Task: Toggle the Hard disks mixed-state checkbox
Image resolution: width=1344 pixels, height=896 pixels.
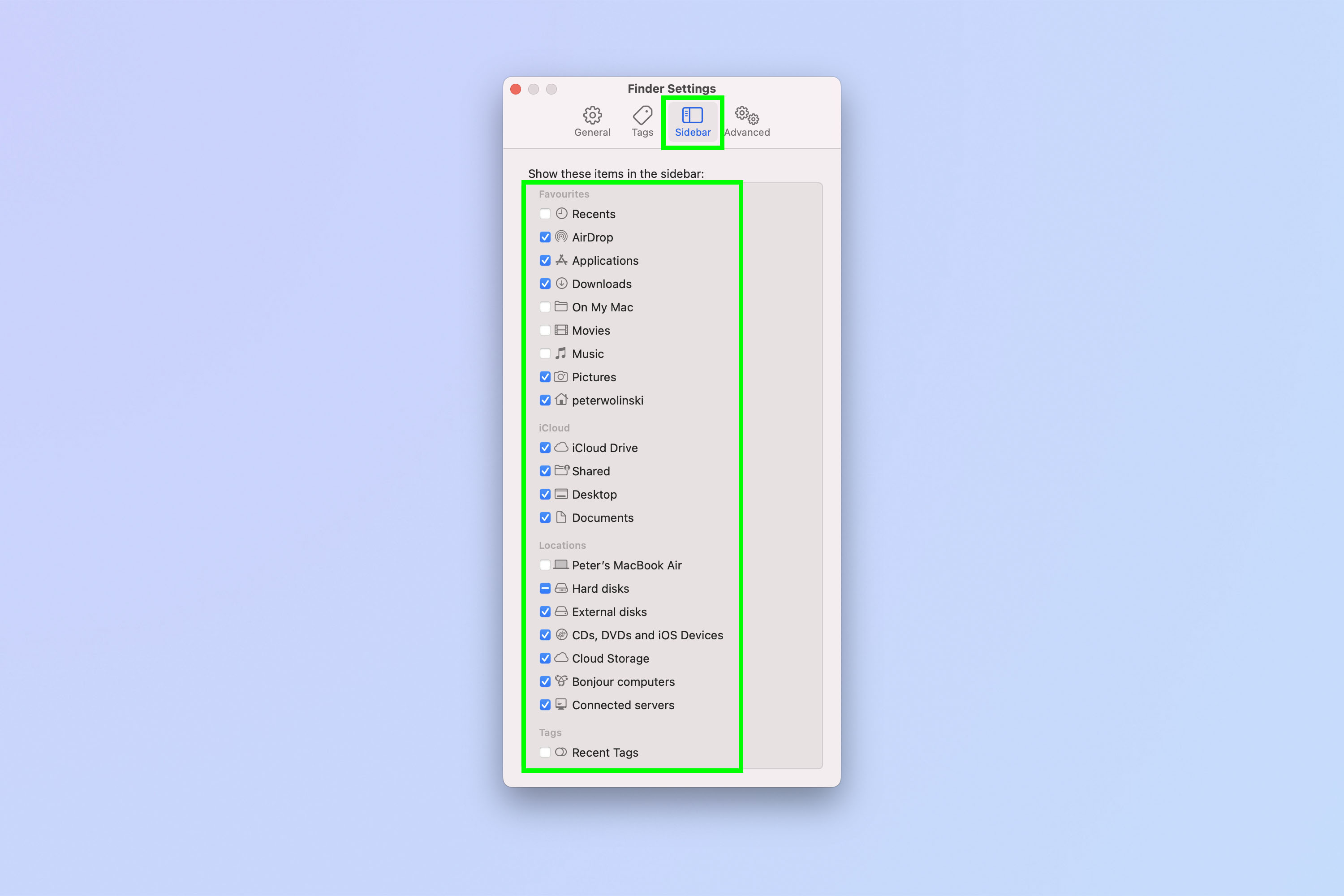Action: point(545,589)
